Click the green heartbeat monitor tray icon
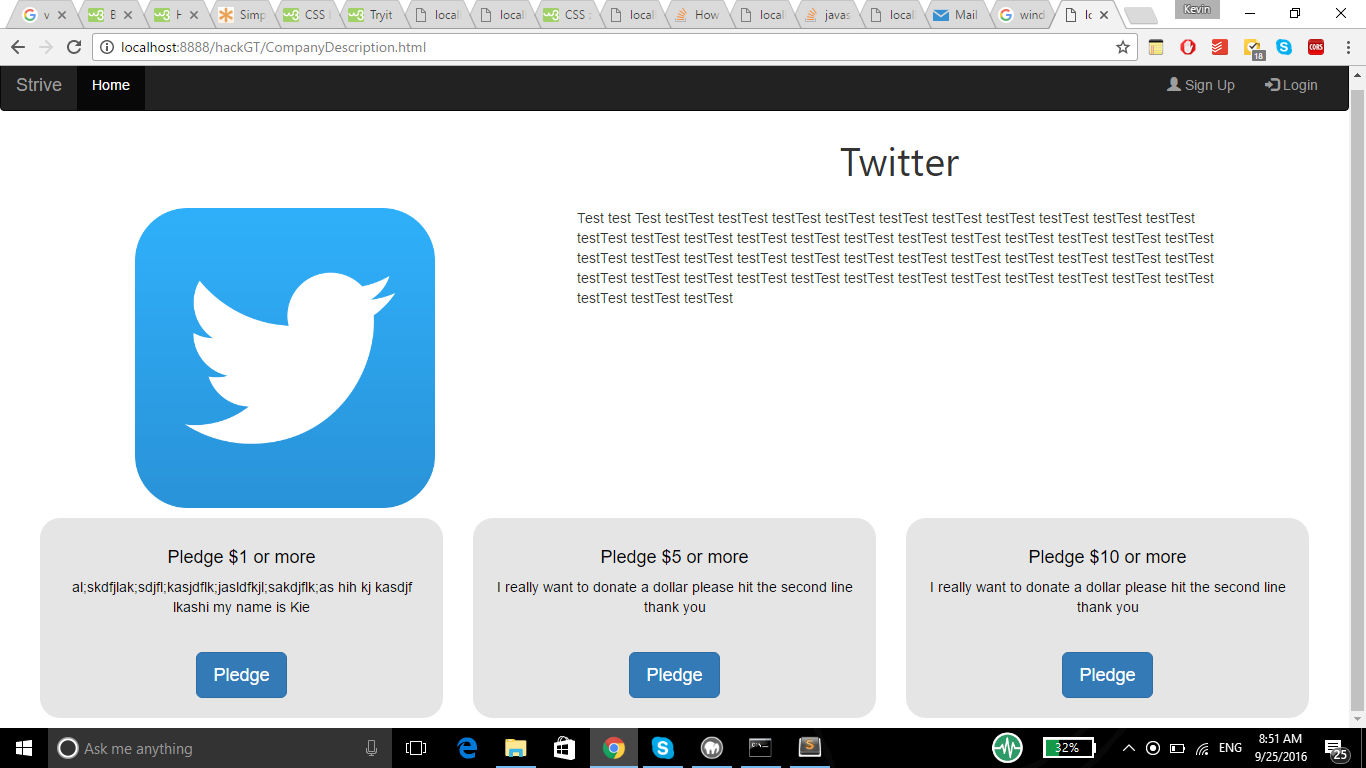 point(1007,748)
